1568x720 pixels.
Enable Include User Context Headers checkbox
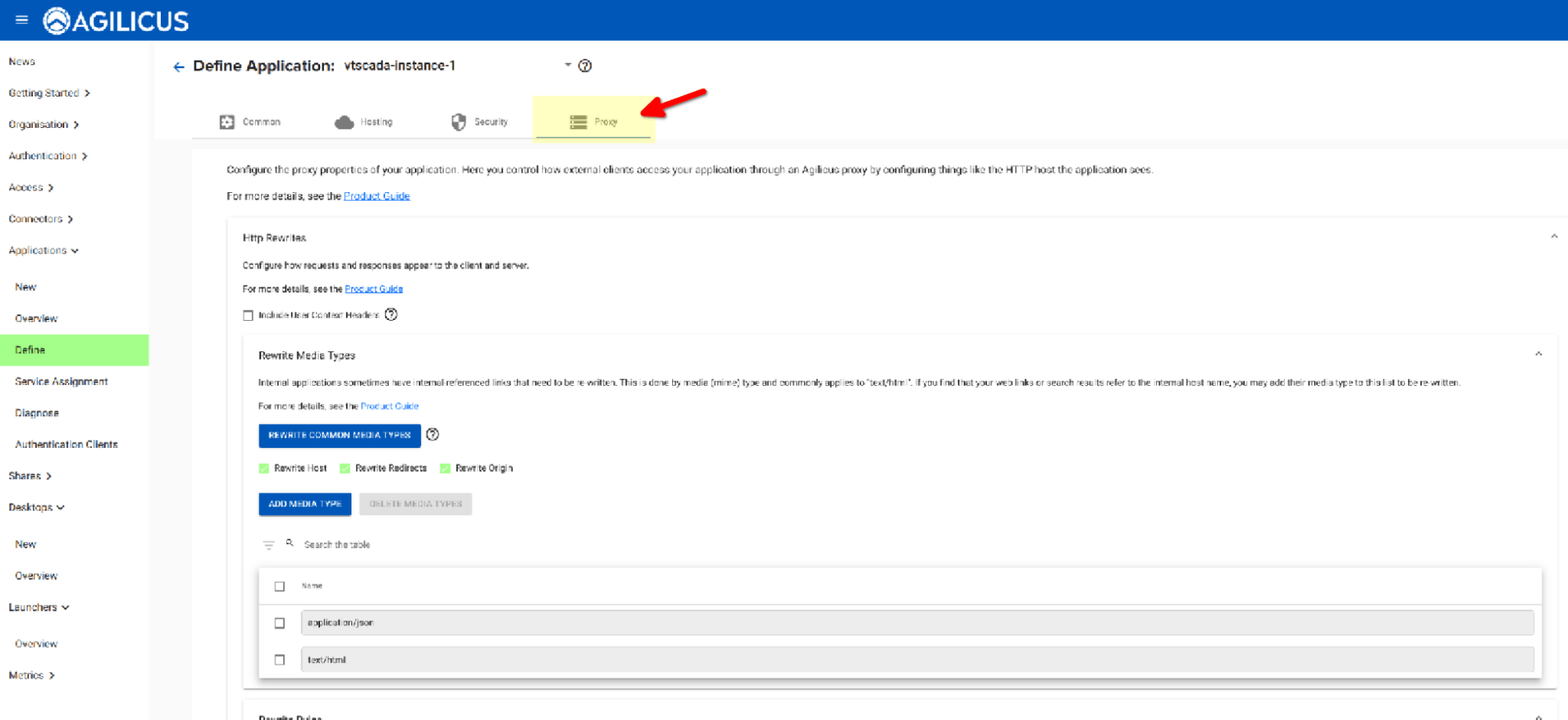[x=248, y=315]
